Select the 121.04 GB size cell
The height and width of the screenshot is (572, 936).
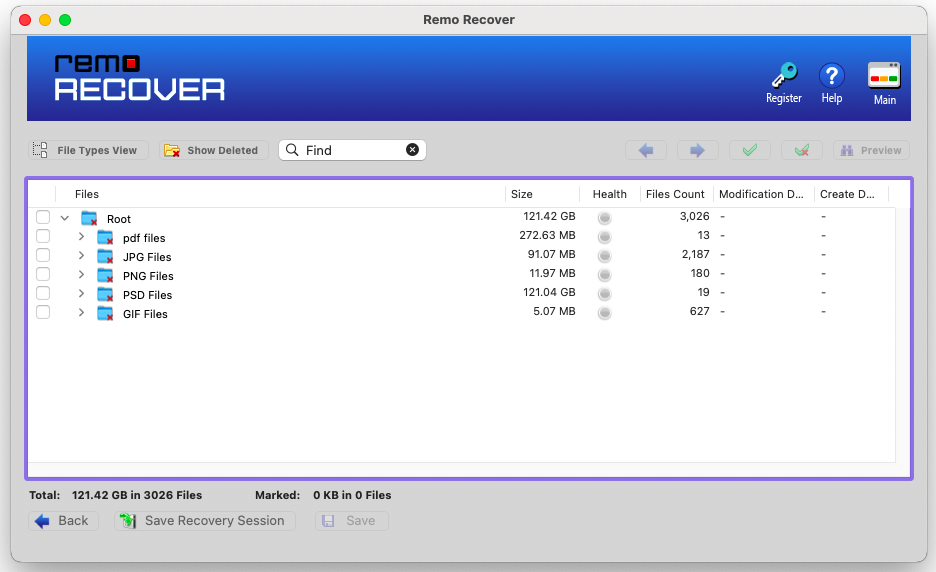pos(549,293)
